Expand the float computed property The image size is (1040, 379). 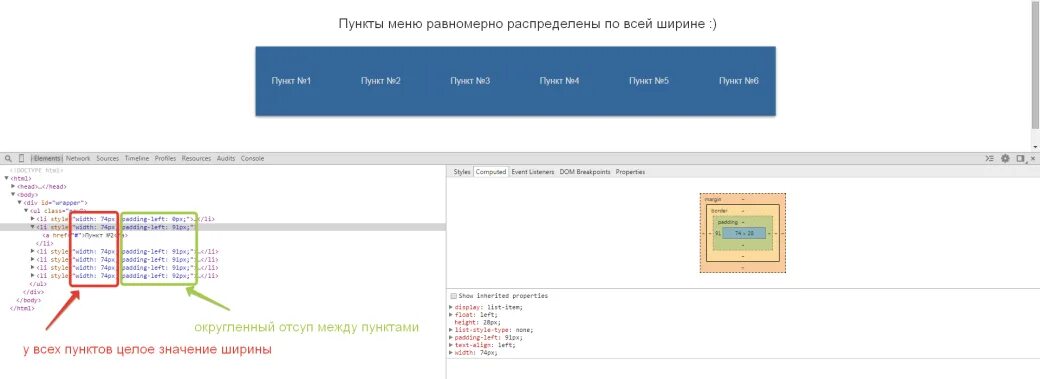(452, 315)
